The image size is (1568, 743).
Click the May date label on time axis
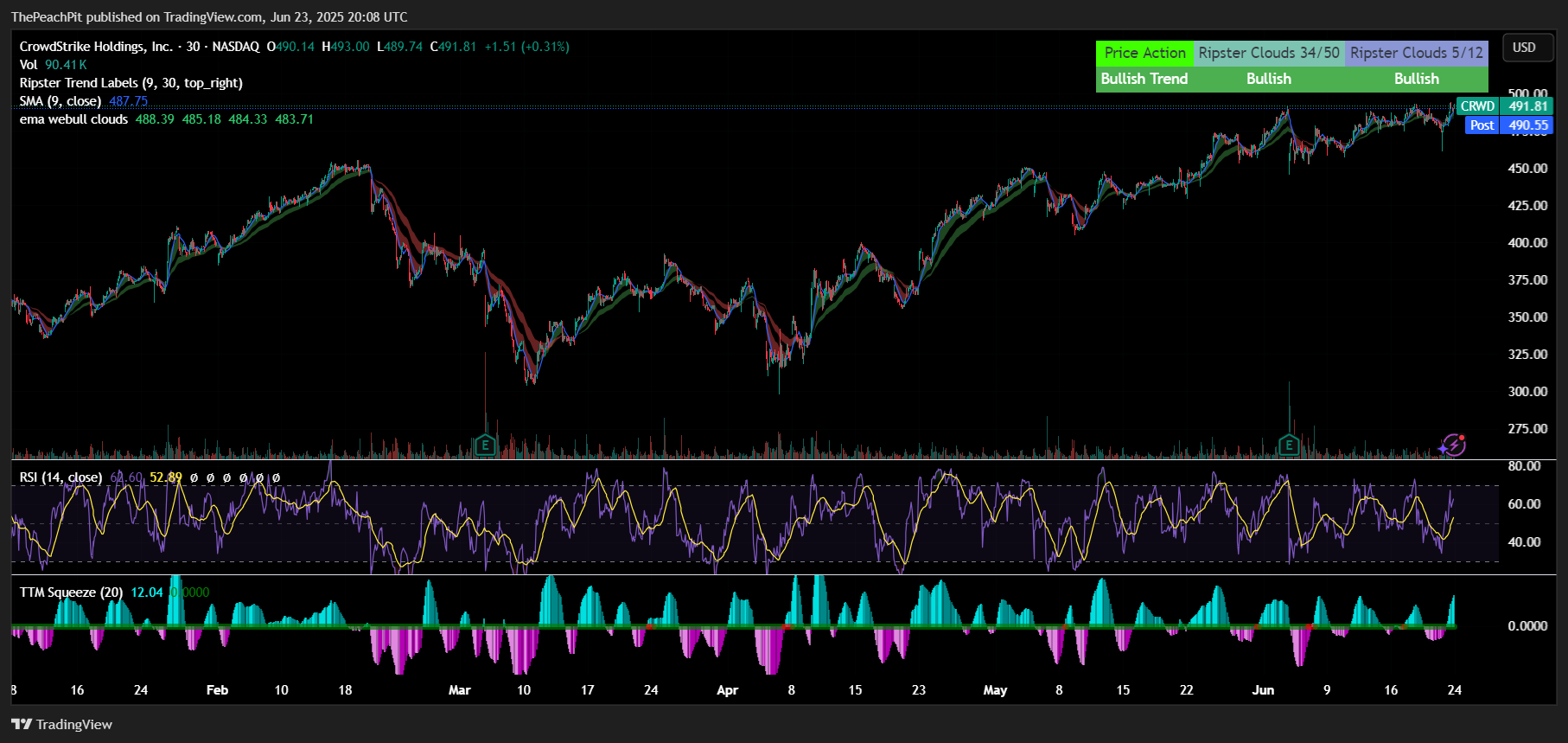(995, 690)
